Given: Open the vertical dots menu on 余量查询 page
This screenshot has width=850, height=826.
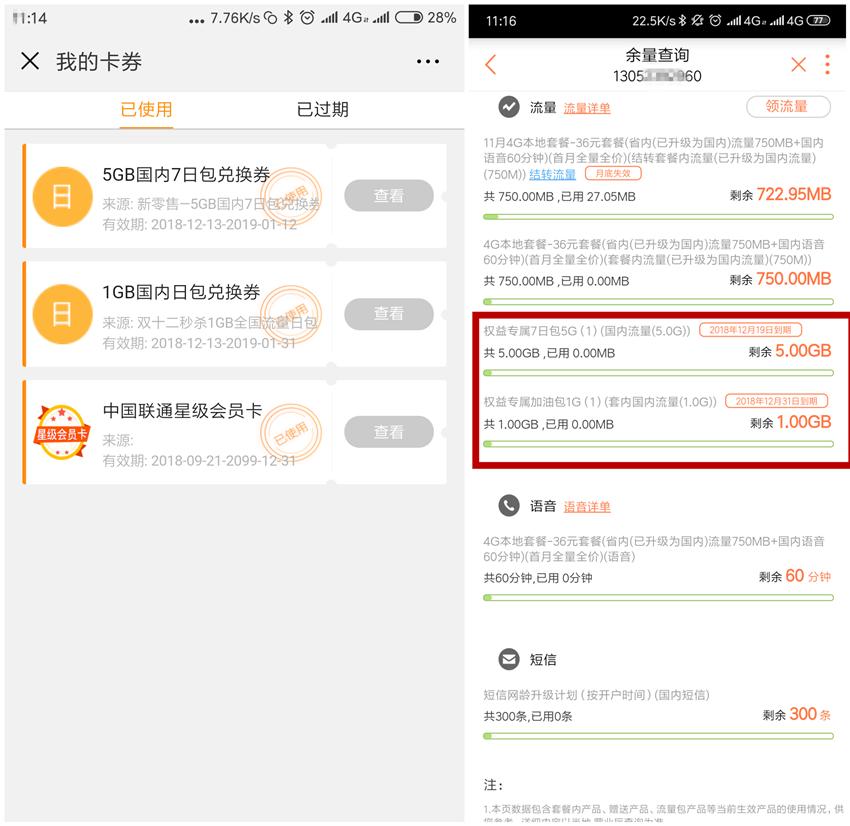Looking at the screenshot, I should point(828,64).
